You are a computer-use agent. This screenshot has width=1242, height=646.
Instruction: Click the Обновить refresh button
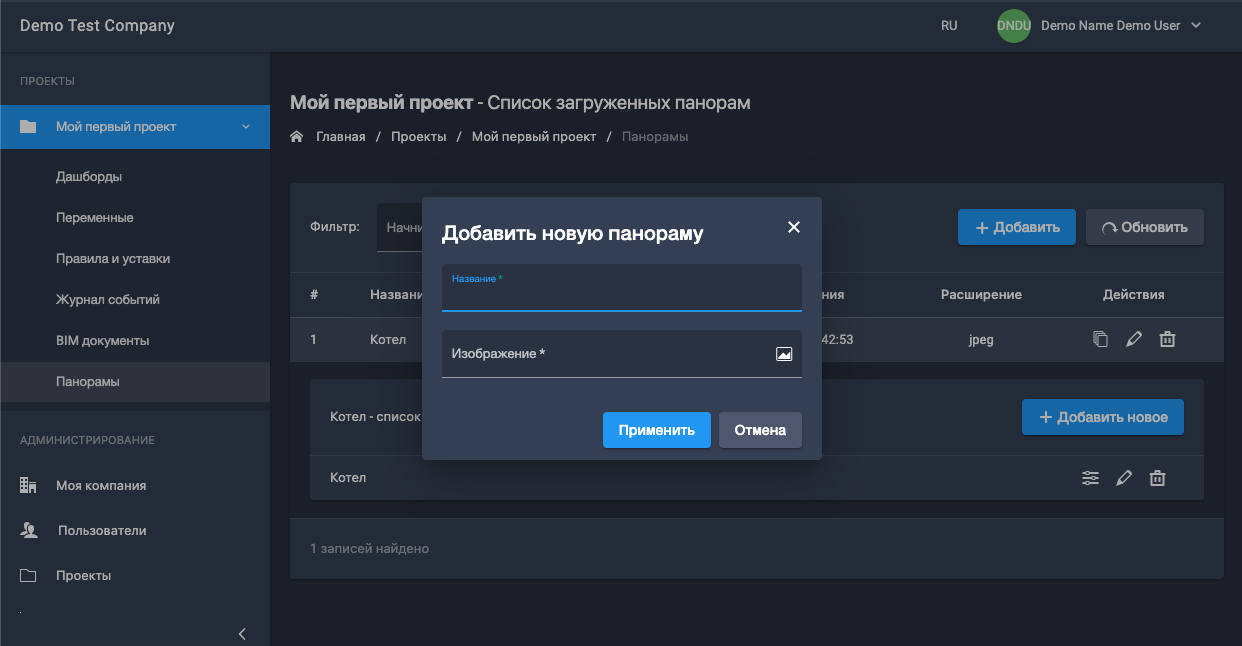(x=1145, y=227)
